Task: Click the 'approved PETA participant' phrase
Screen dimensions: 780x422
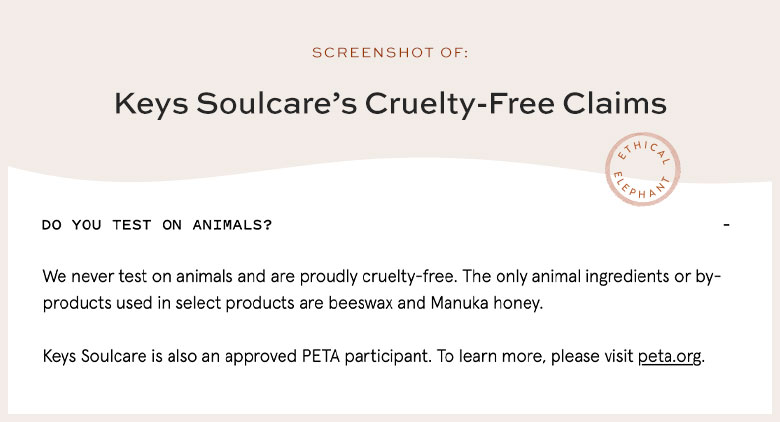Action: (327, 357)
